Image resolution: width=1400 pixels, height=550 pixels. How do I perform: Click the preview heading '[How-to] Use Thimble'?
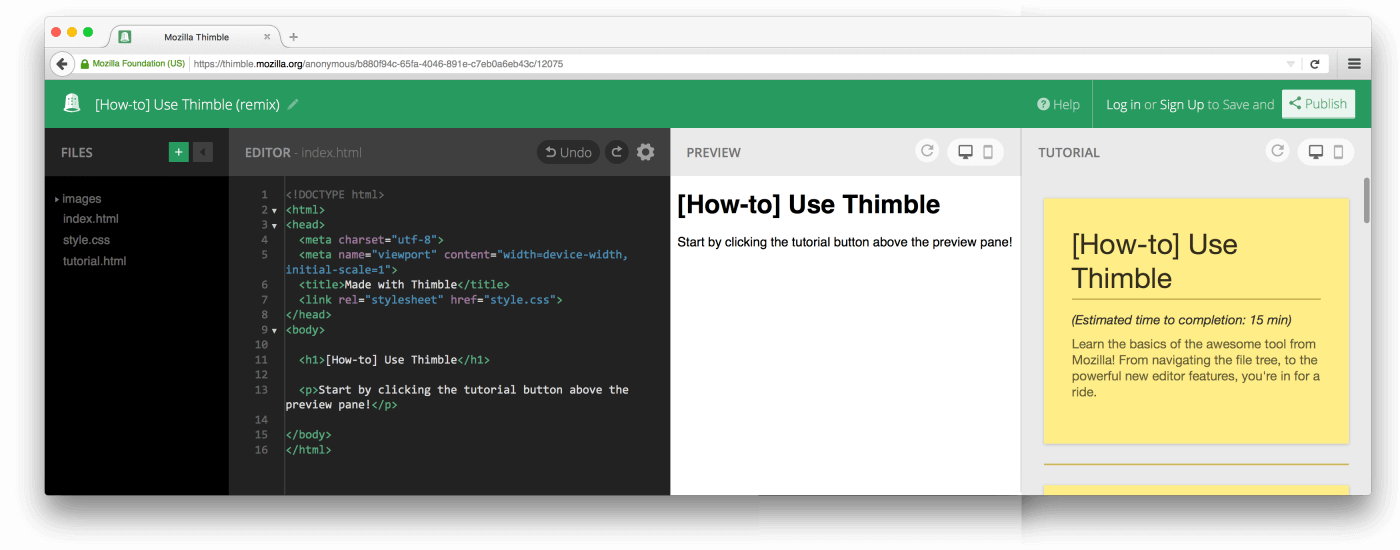[809, 205]
